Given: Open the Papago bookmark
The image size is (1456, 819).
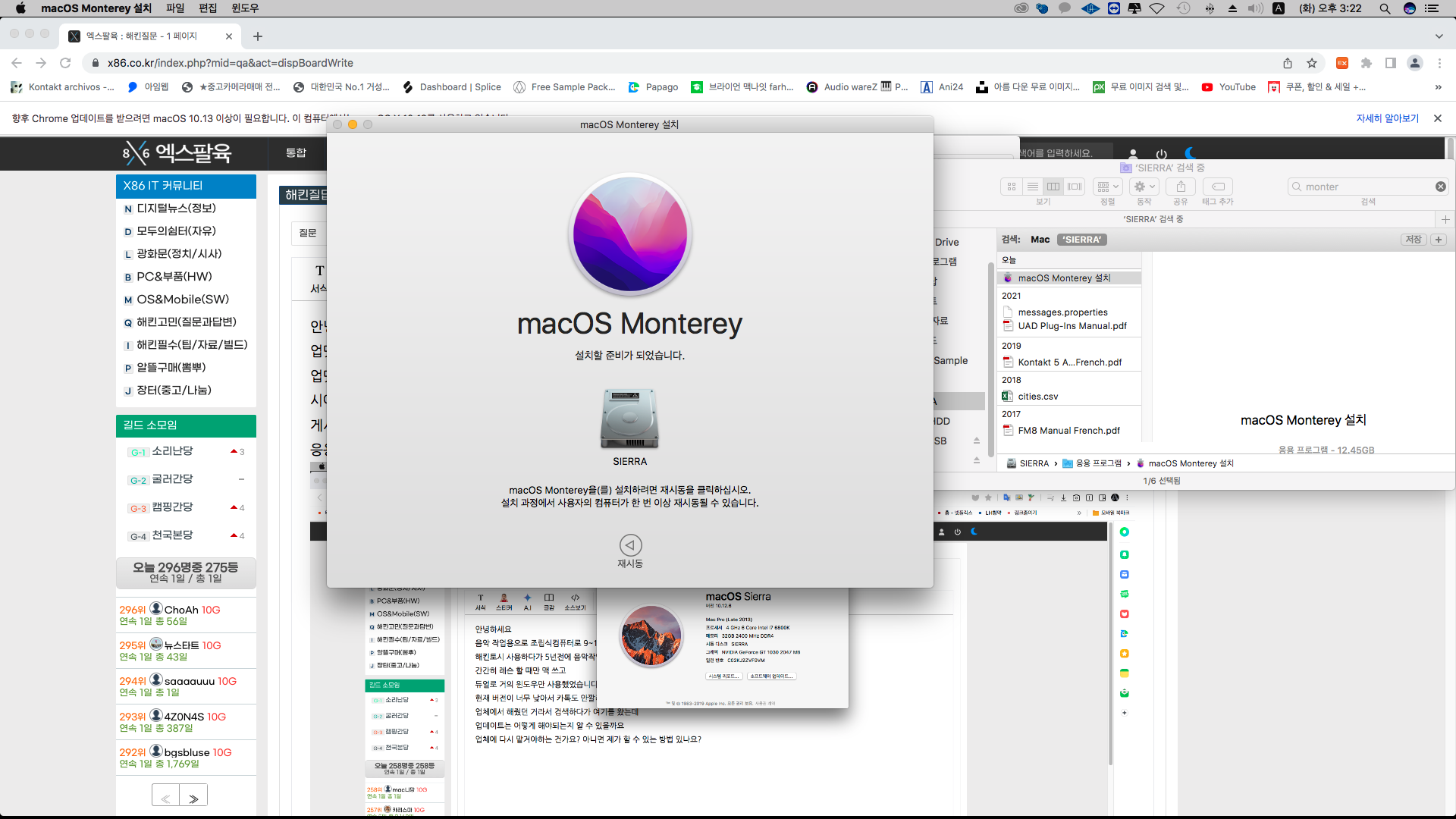Looking at the screenshot, I should (653, 87).
